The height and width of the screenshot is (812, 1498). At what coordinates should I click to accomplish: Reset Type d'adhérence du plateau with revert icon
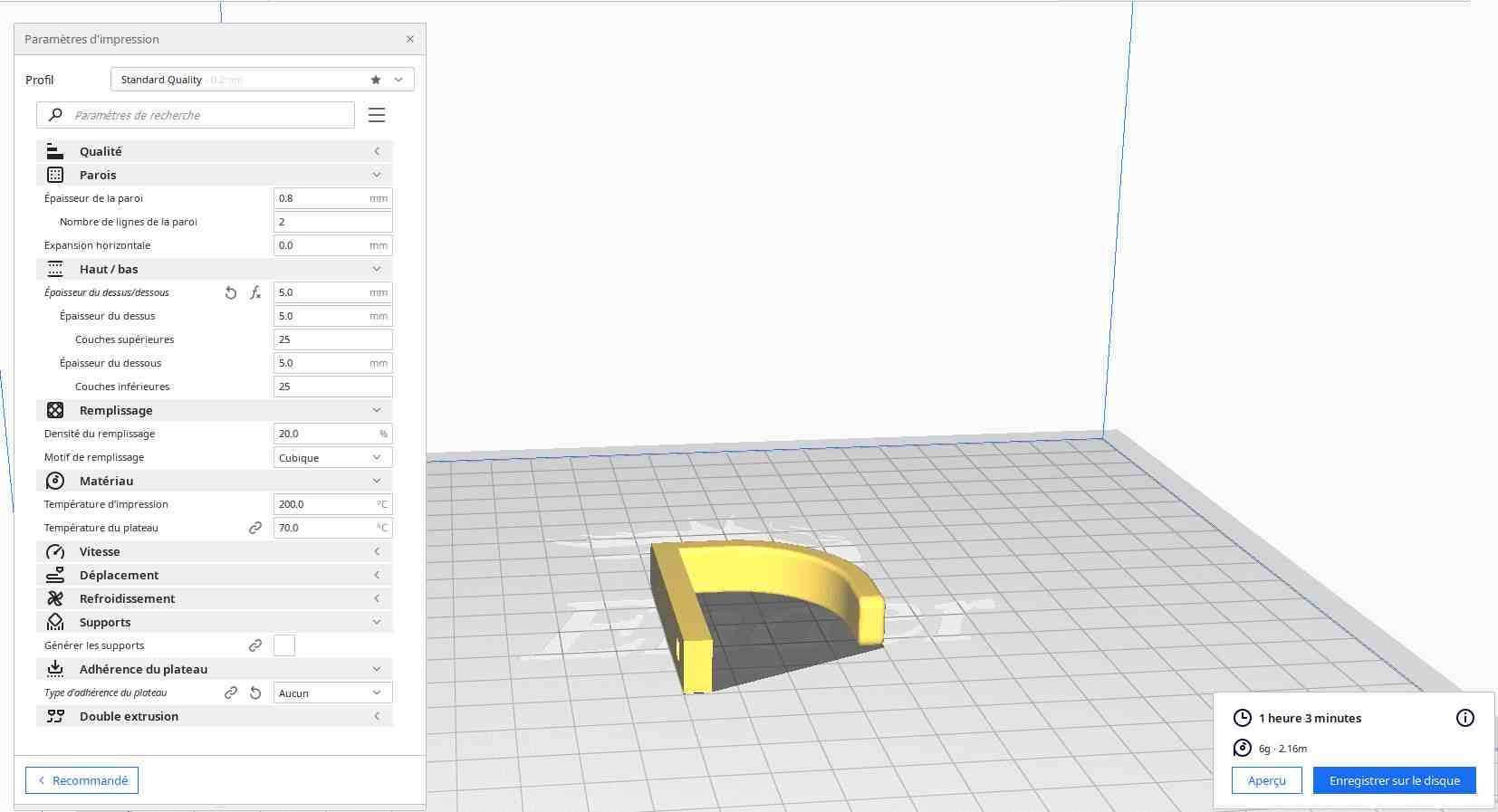pyautogui.click(x=255, y=693)
